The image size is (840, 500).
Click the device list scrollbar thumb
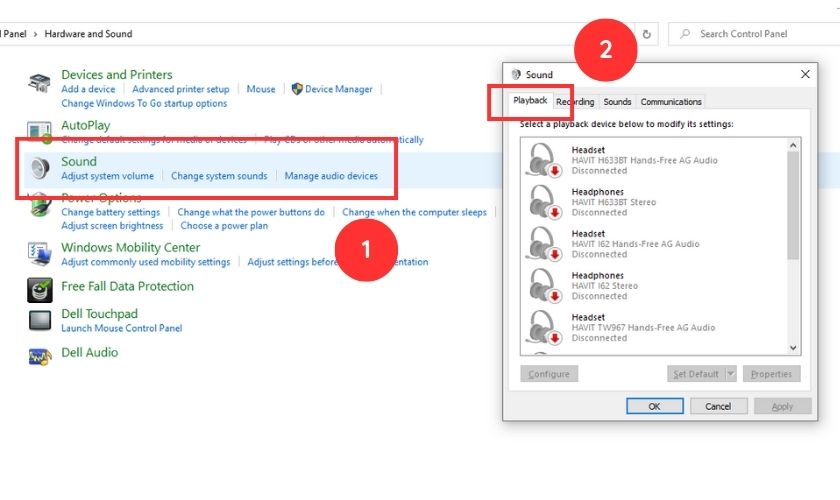point(793,206)
